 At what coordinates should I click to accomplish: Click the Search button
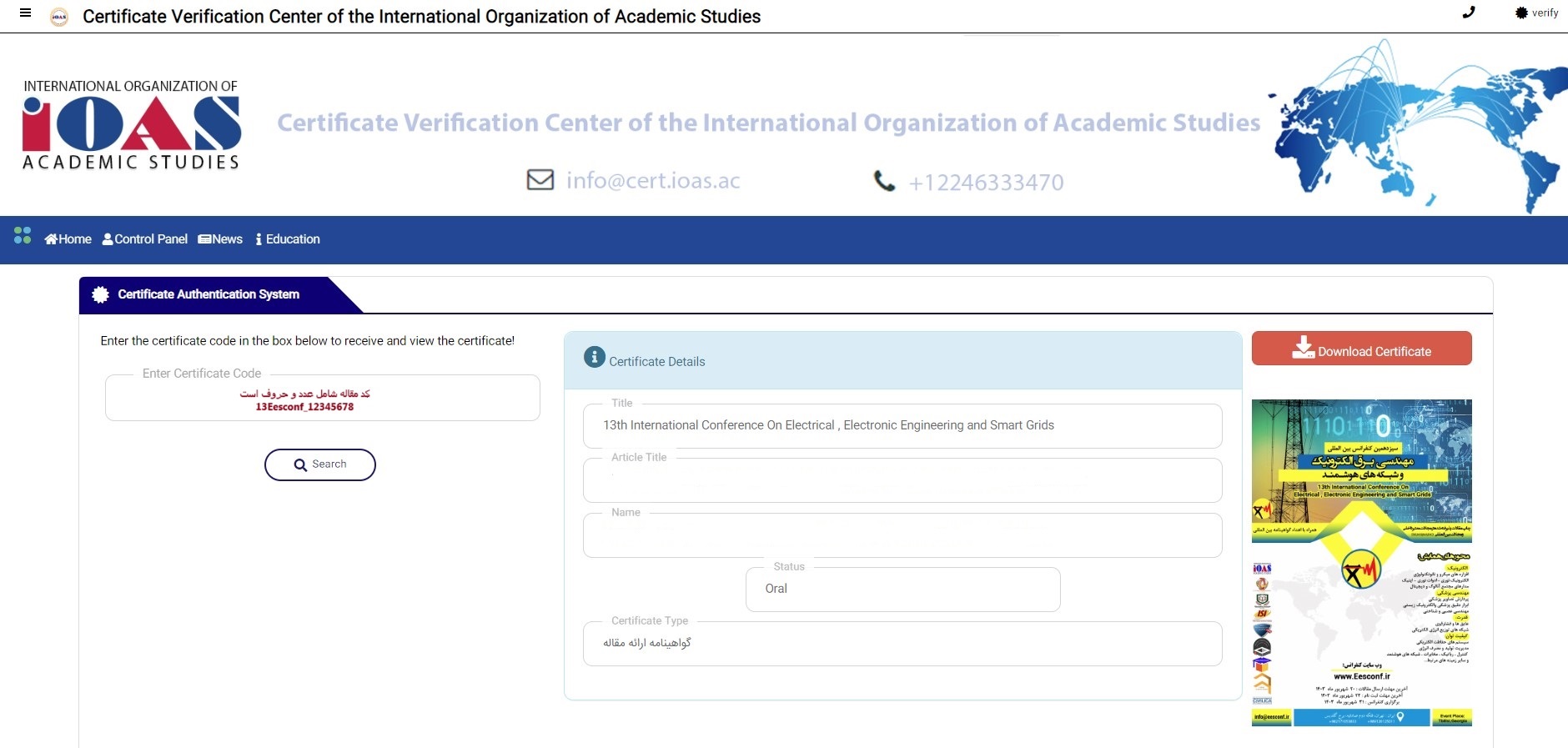tap(320, 464)
